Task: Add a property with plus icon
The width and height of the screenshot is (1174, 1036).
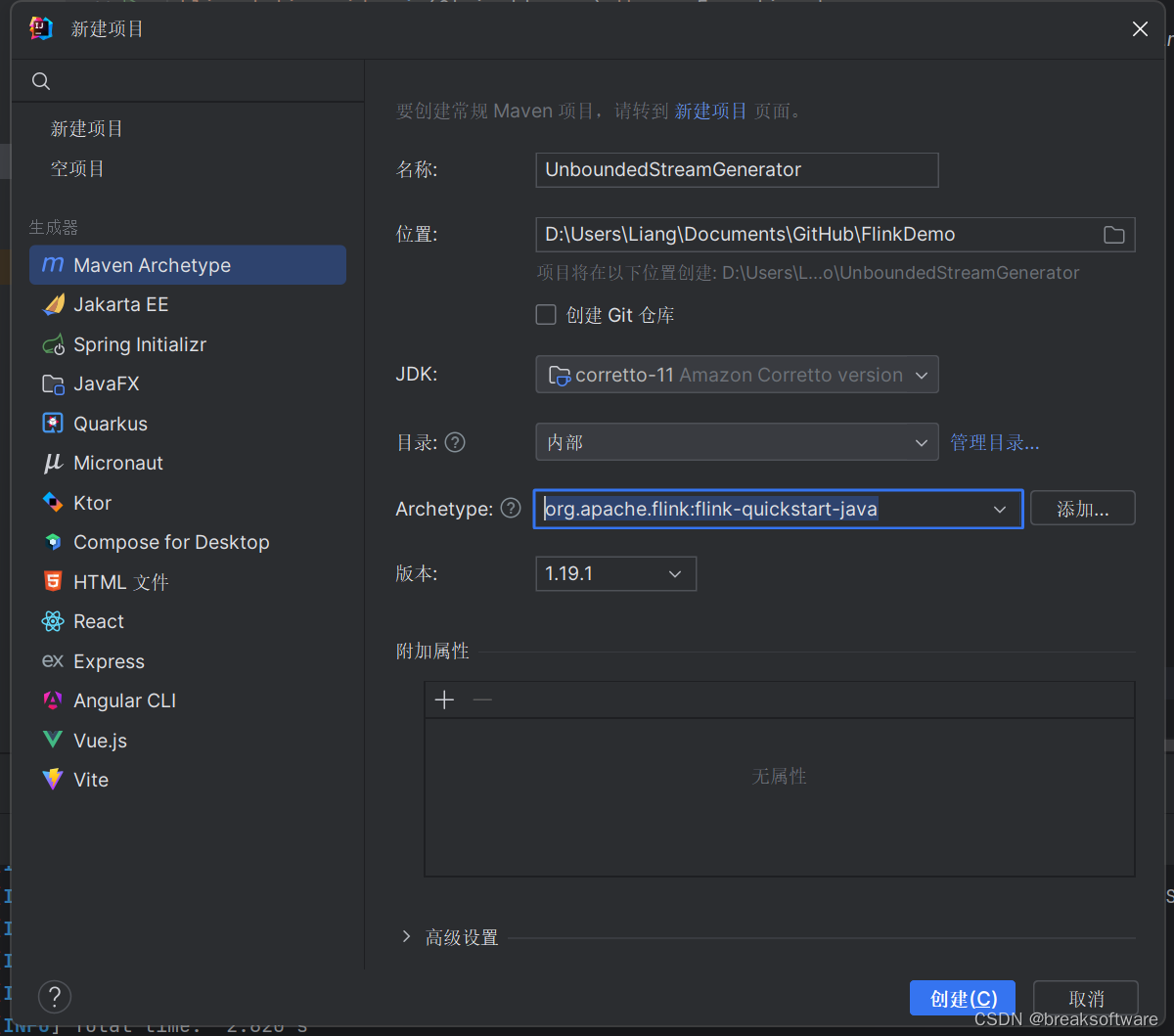Action: (x=444, y=699)
